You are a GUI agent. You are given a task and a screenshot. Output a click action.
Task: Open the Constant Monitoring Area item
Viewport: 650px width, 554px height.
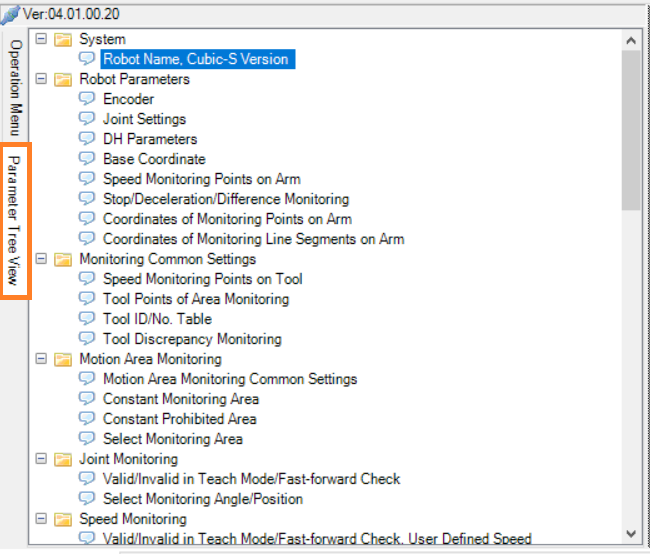(181, 399)
